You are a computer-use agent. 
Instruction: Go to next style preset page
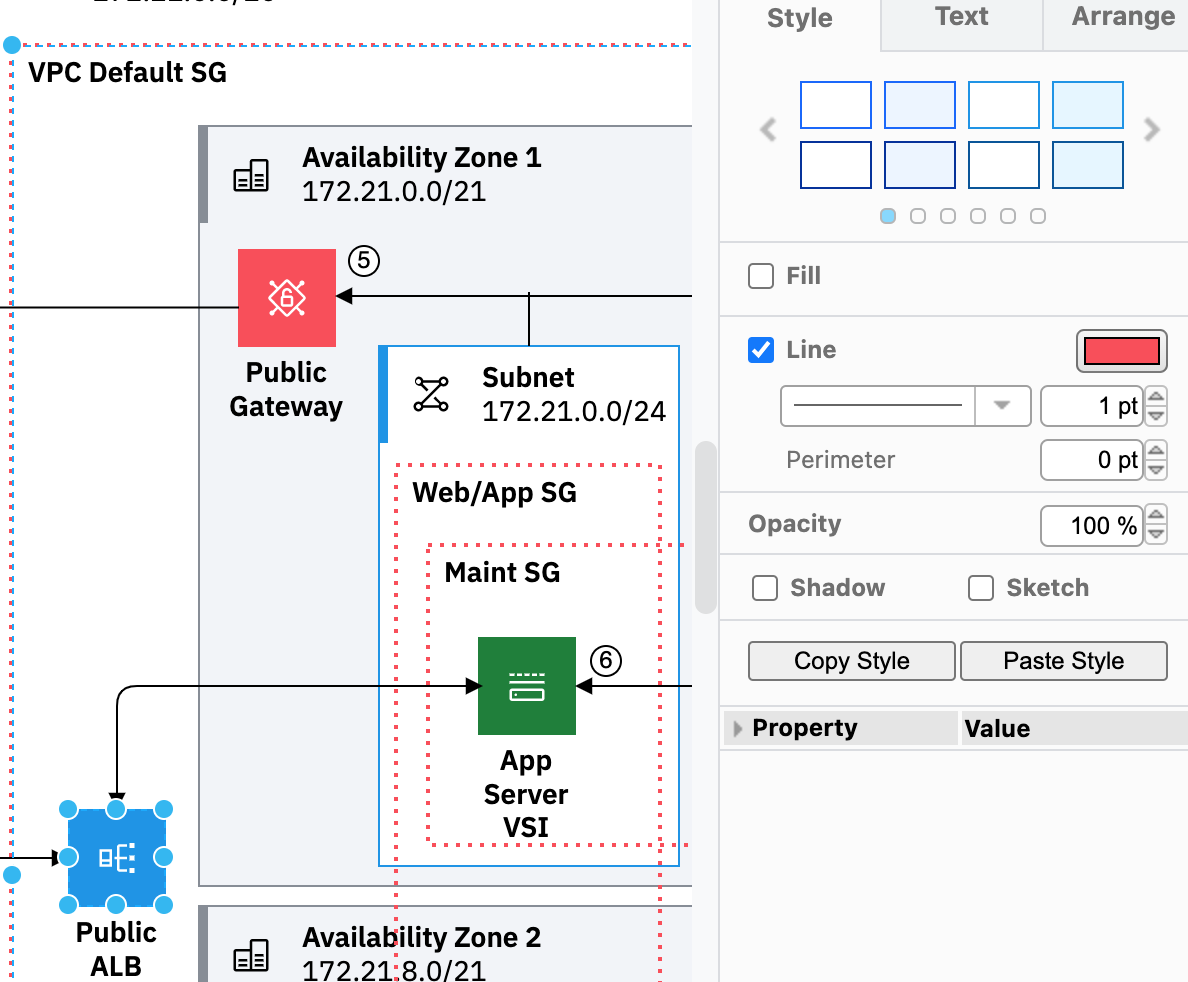tap(1152, 130)
